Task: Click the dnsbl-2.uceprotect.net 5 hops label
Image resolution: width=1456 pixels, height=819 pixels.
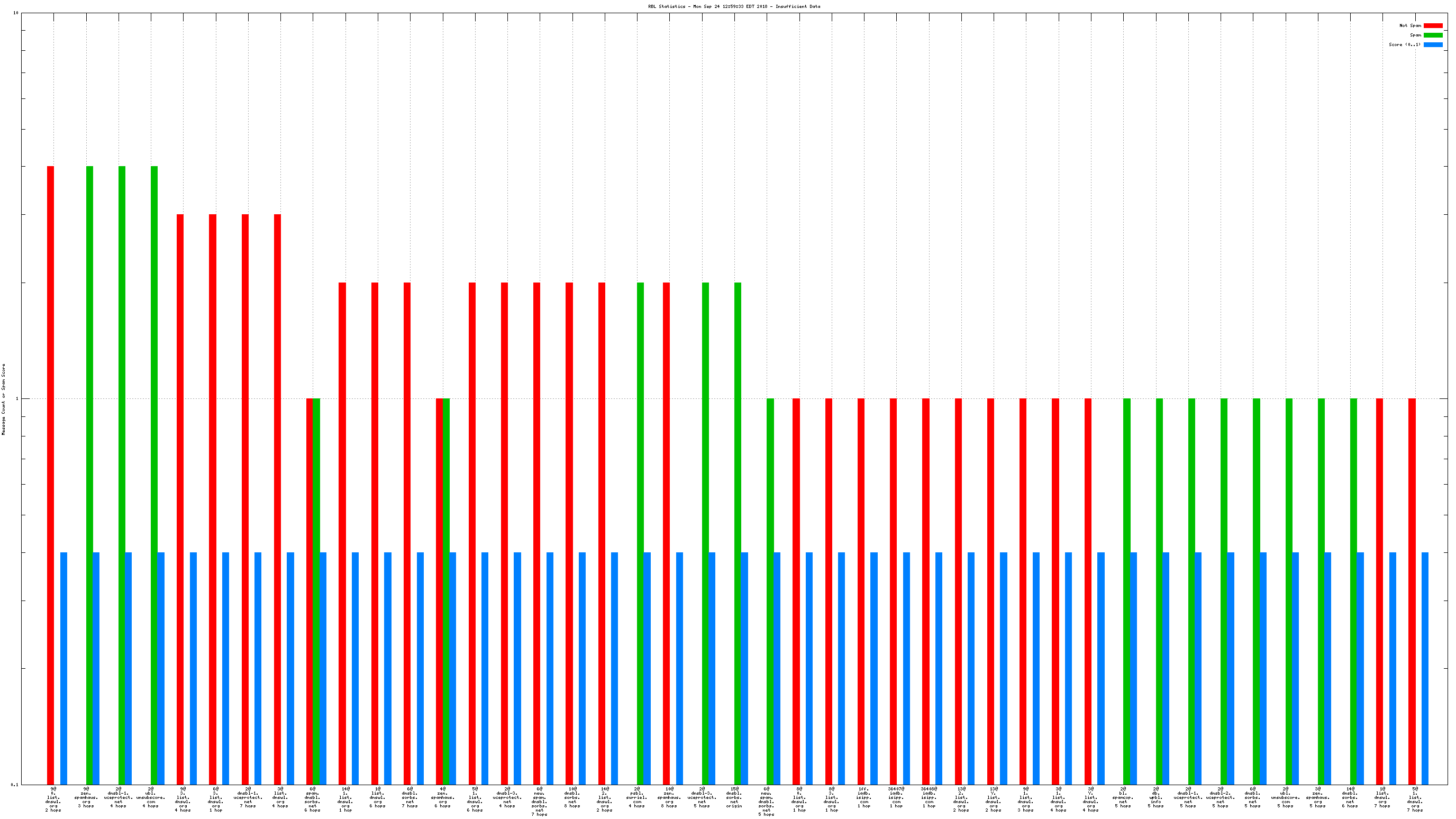Action: 1221,797
